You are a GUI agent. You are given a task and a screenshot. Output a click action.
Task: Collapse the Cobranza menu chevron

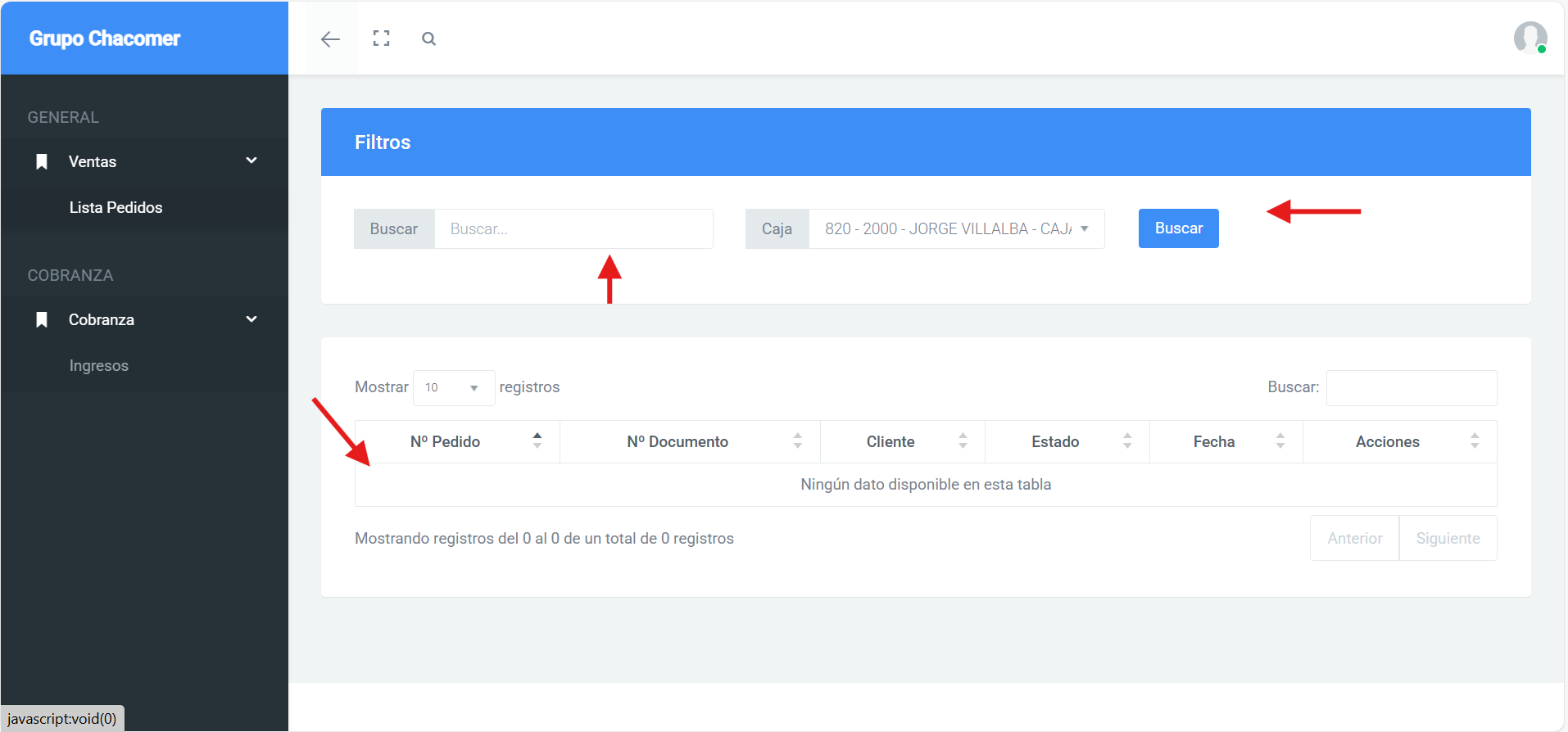click(x=252, y=319)
